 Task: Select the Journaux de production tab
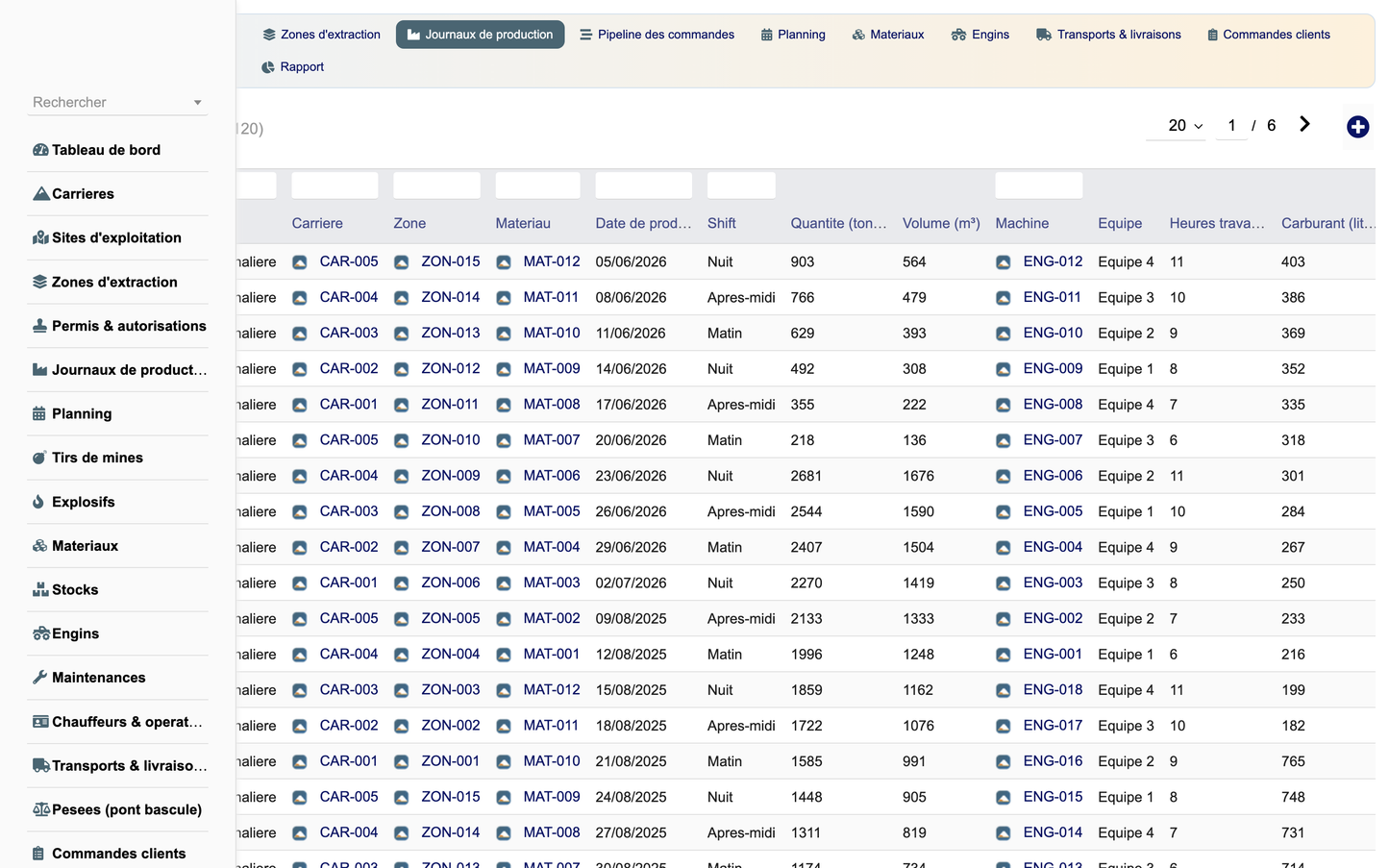481,35
